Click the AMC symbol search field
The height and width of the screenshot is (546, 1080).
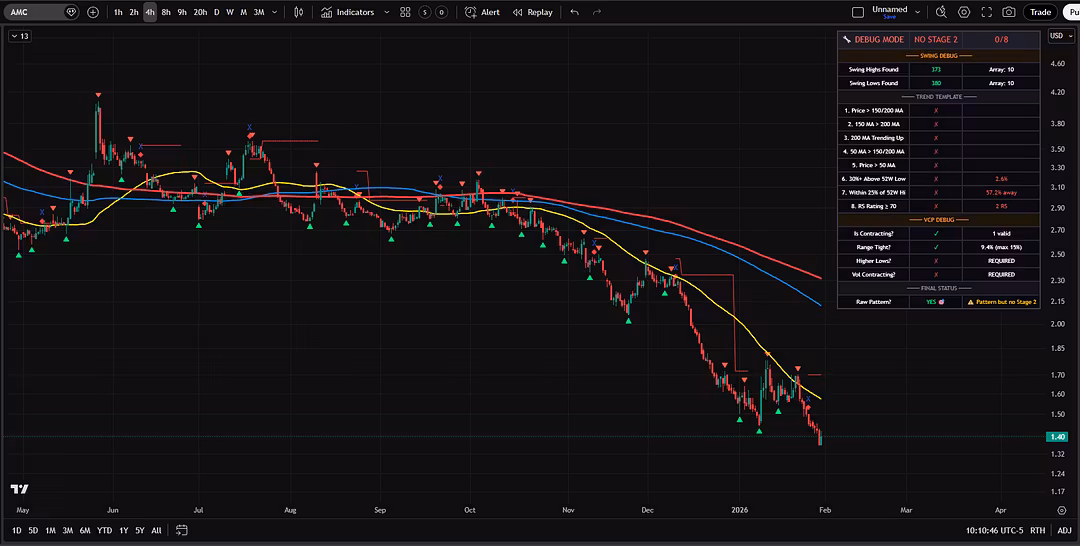(35, 12)
